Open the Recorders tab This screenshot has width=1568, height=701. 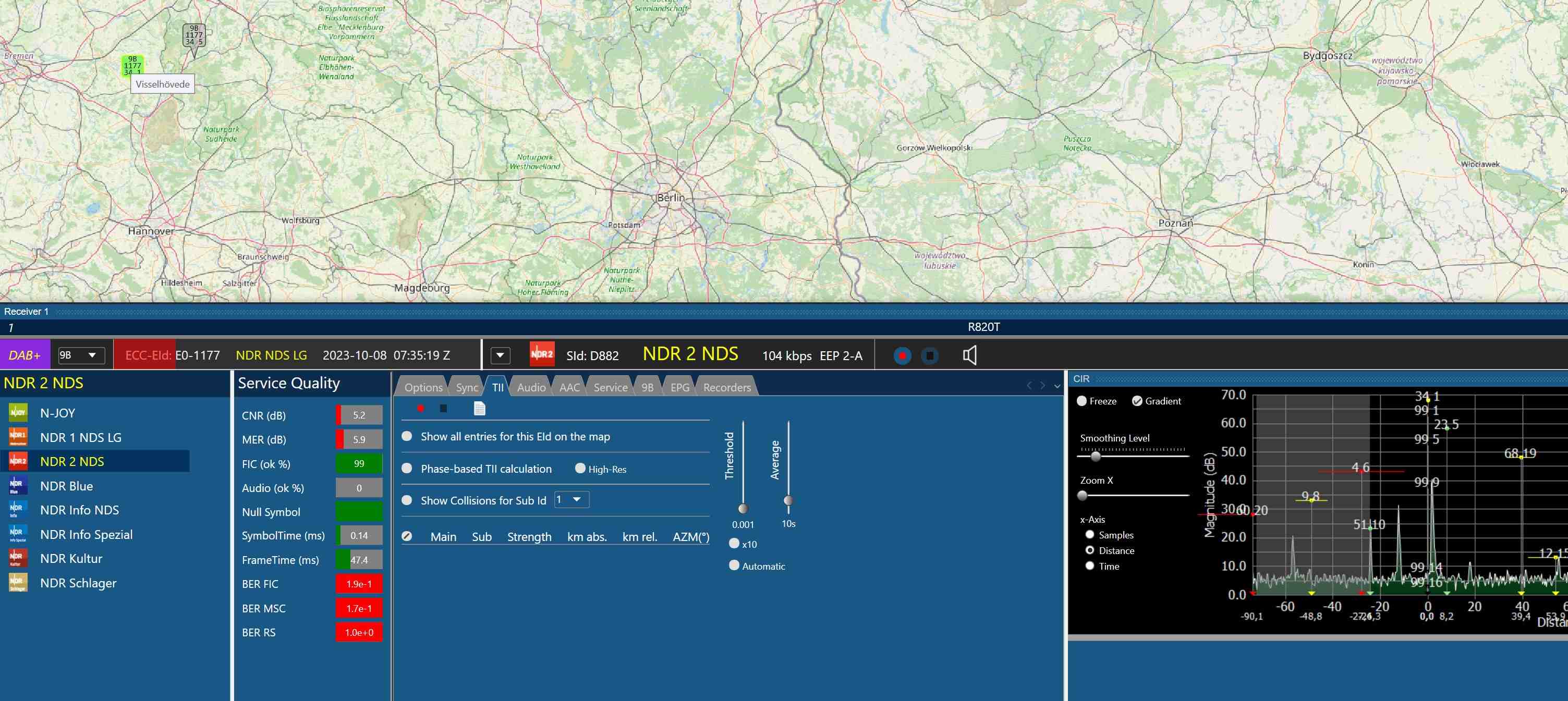(x=727, y=387)
